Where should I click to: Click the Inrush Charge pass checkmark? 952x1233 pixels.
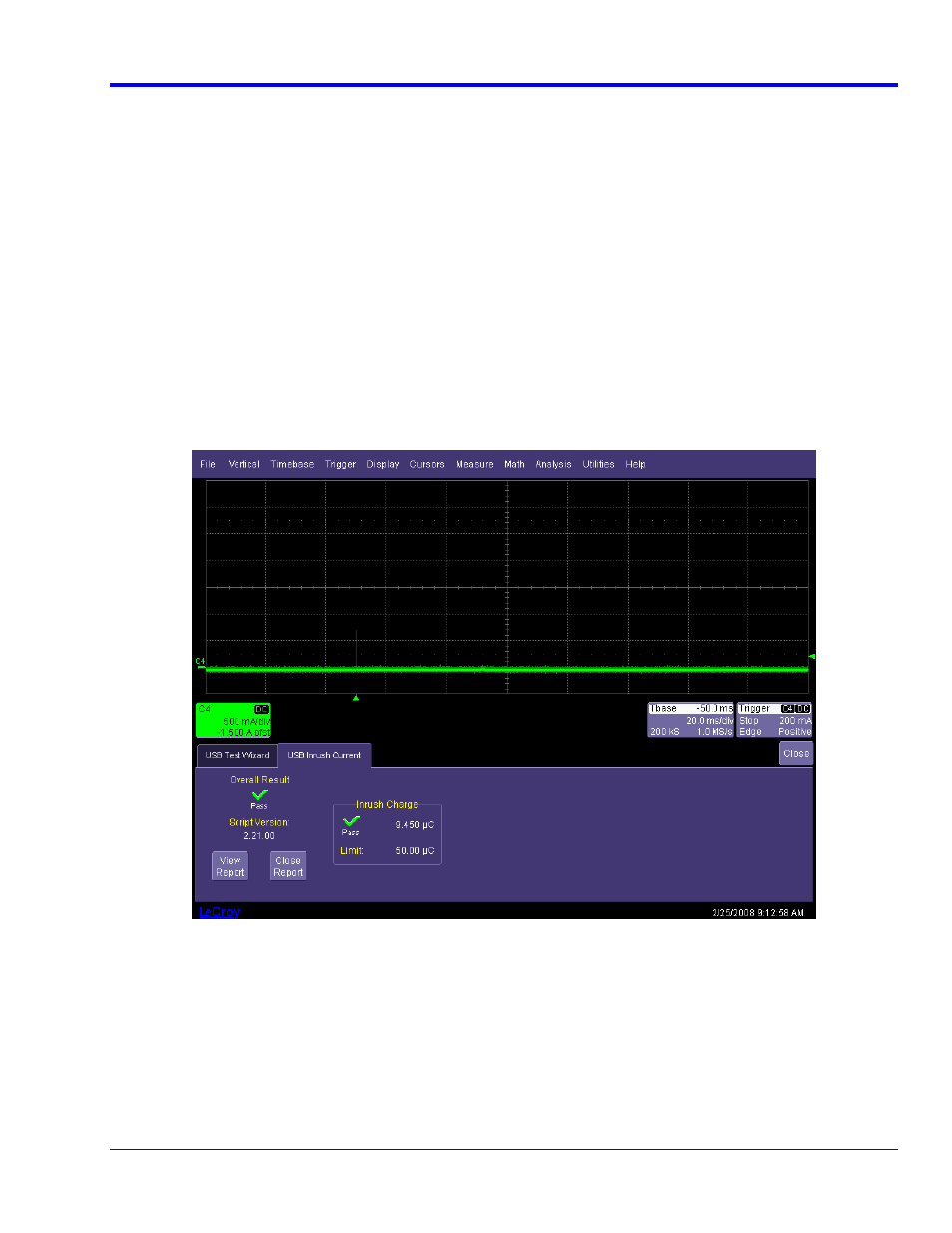tap(351, 821)
